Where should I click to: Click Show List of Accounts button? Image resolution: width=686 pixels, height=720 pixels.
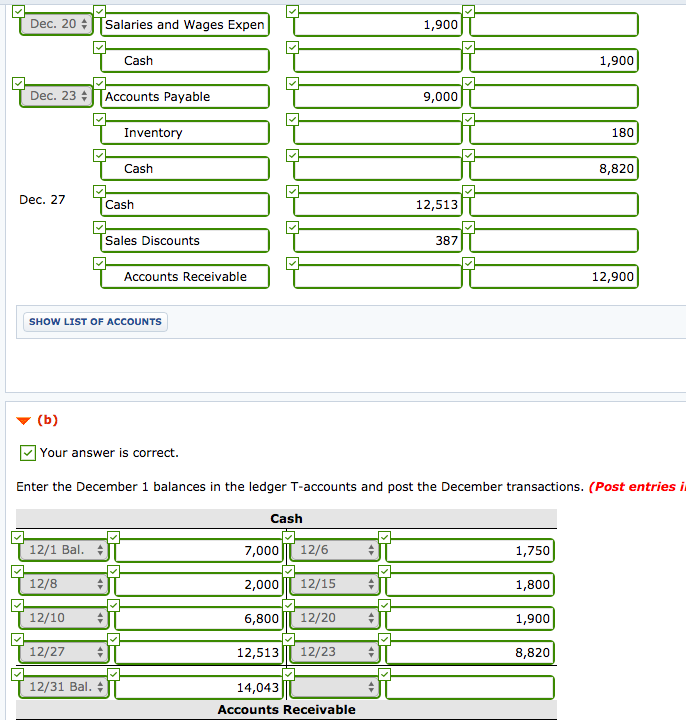tap(96, 321)
